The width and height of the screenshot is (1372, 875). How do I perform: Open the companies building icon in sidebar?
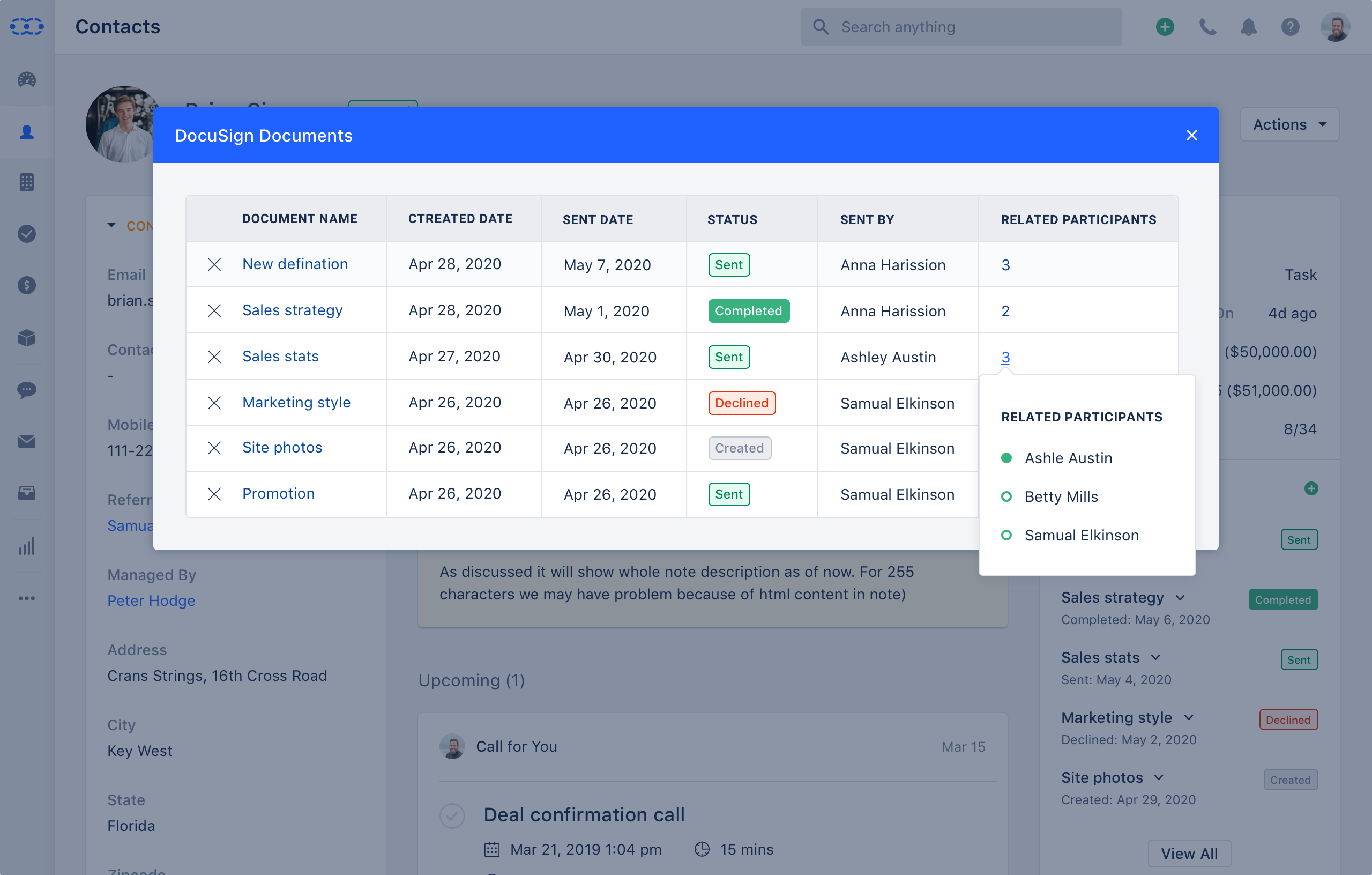tap(27, 182)
